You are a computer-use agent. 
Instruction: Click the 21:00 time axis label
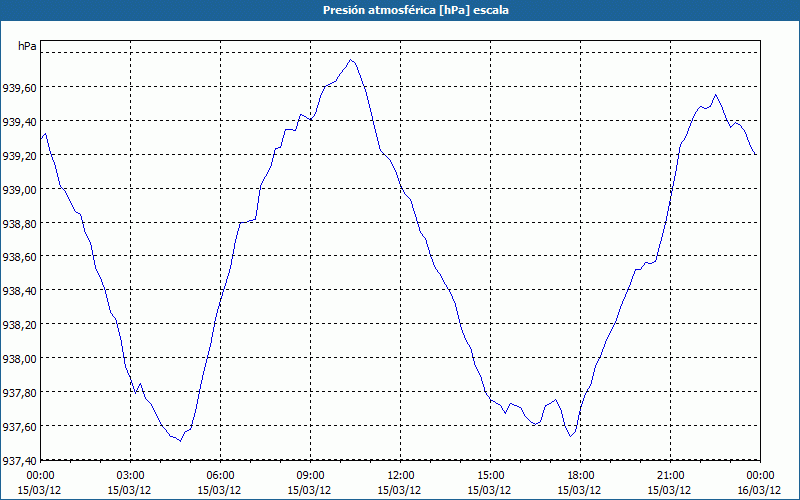pos(670,475)
